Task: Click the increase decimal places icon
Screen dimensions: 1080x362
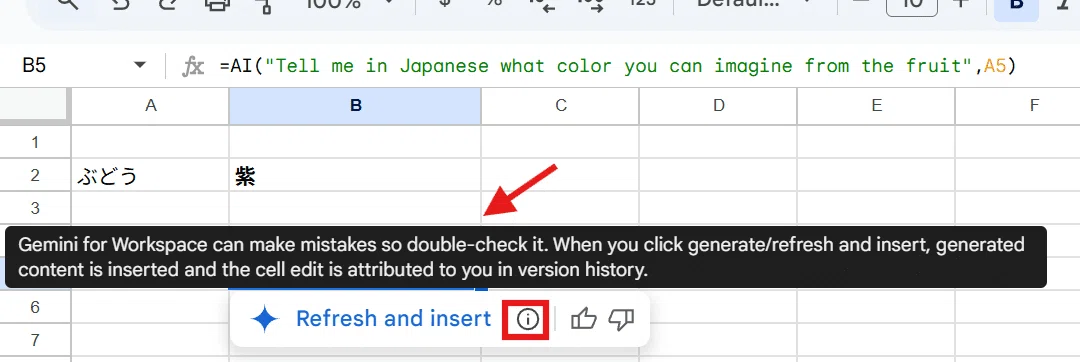Action: [591, 6]
